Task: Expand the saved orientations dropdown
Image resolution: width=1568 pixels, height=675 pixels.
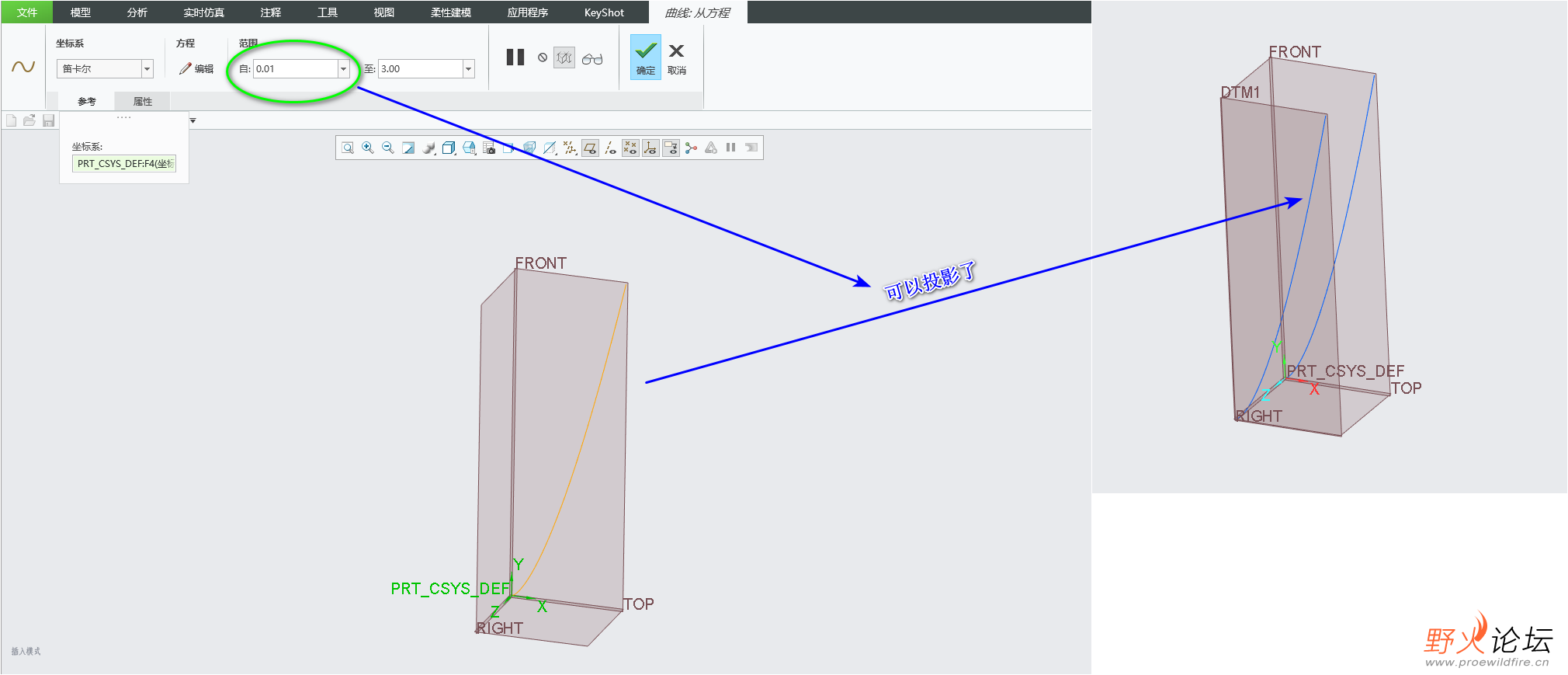Action: coord(470,148)
